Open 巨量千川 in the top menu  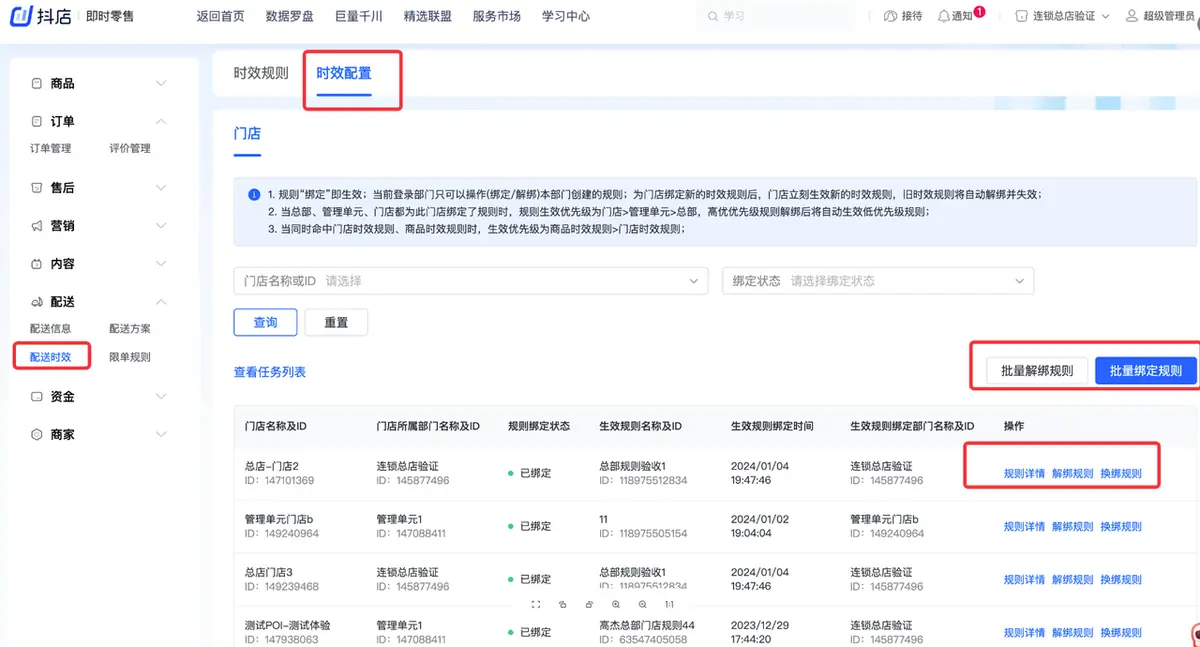[x=359, y=16]
